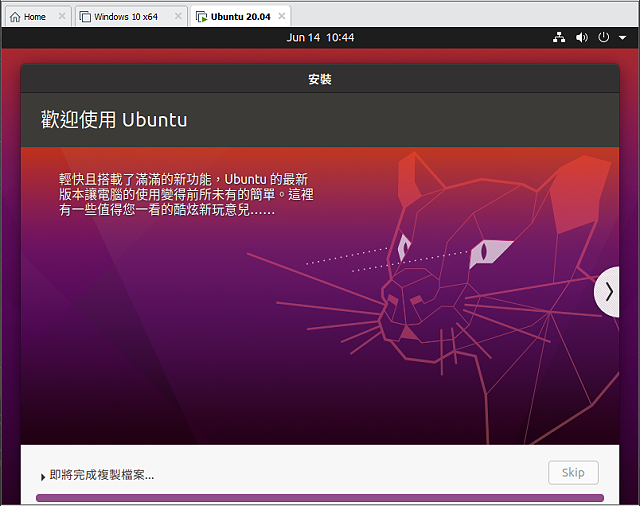The image size is (640, 506).
Task: Click the purple installation progress bar
Action: click(320, 497)
